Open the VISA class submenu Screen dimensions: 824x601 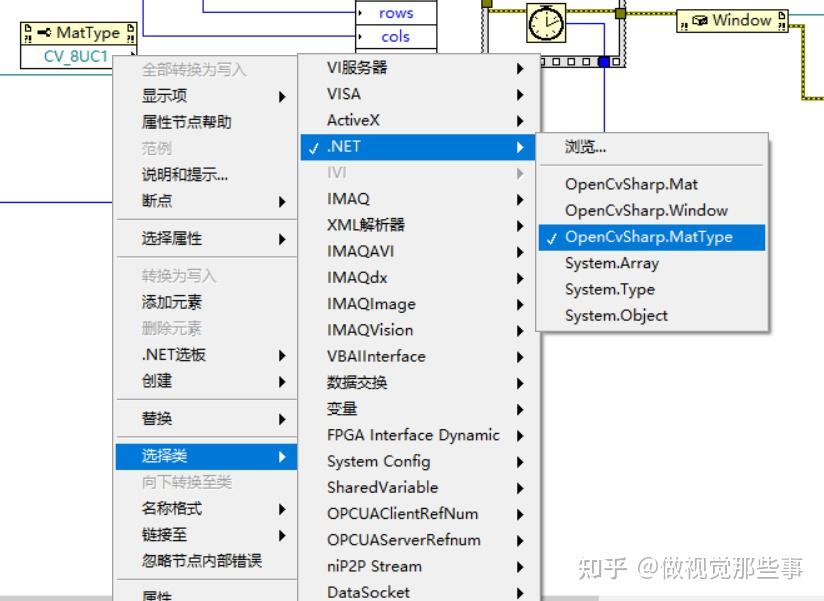click(419, 94)
